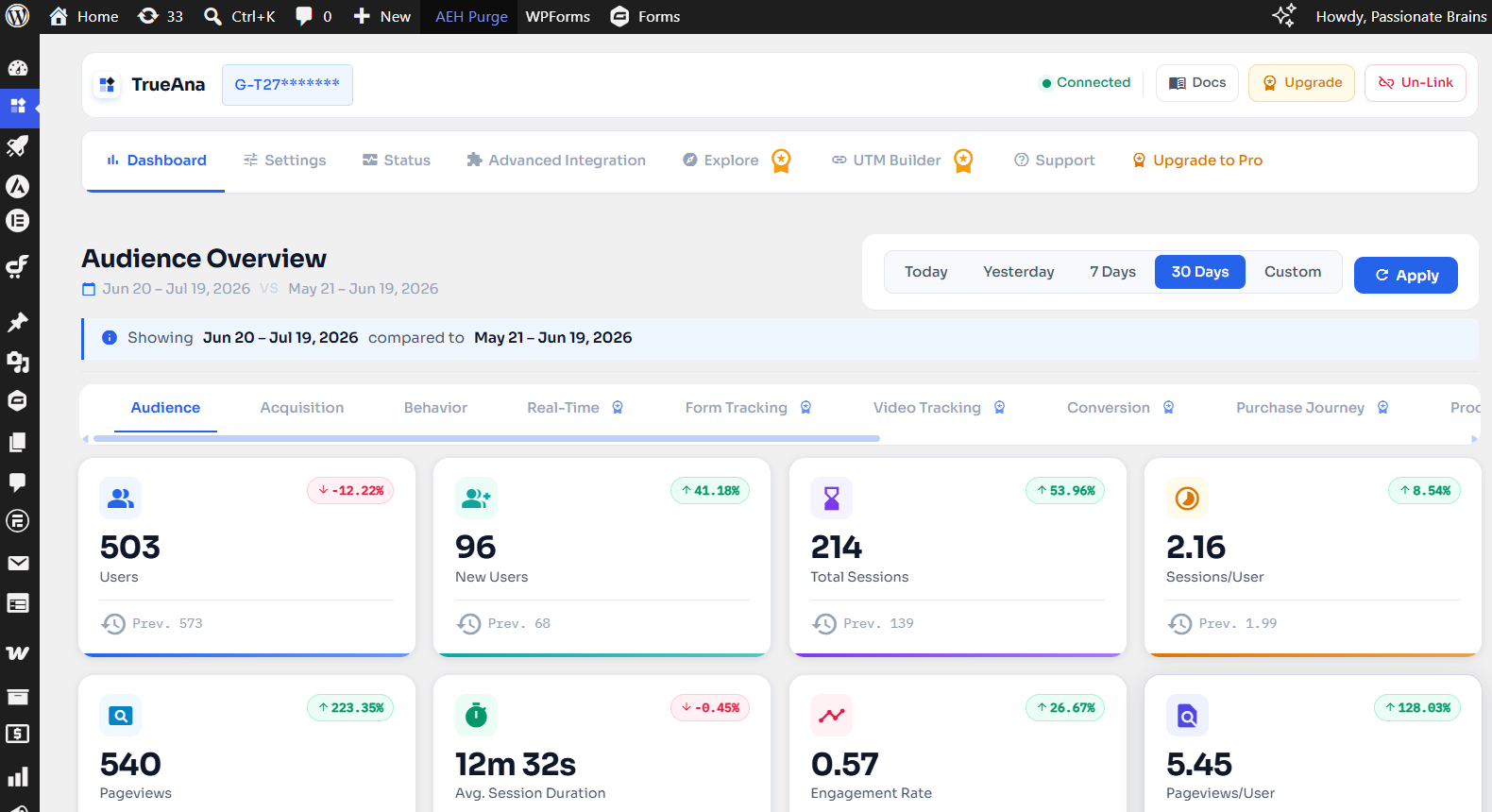Click the Upgrade button in header
This screenshot has width=1492, height=812.
(1301, 83)
